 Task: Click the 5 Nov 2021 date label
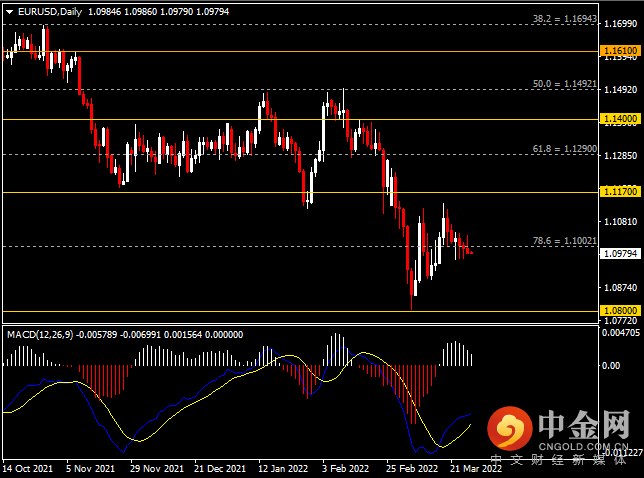pyautogui.click(x=90, y=469)
